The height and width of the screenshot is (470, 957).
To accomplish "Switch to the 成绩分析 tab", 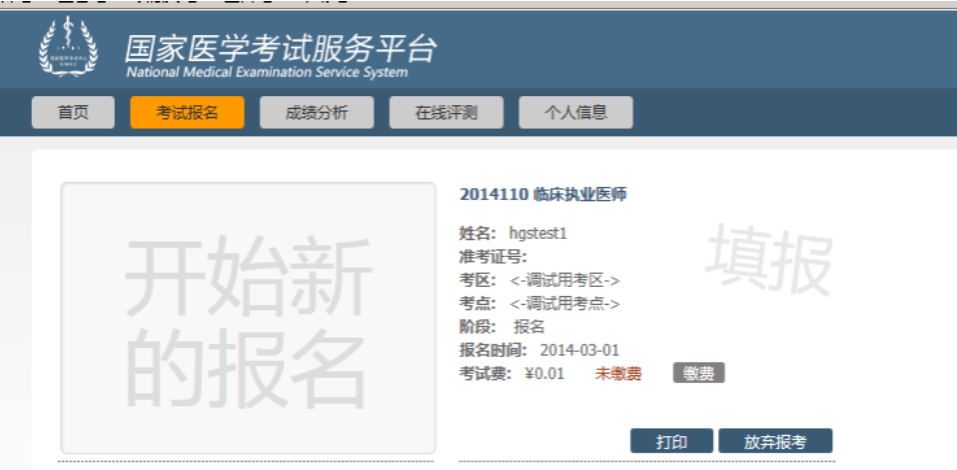I will (317, 113).
